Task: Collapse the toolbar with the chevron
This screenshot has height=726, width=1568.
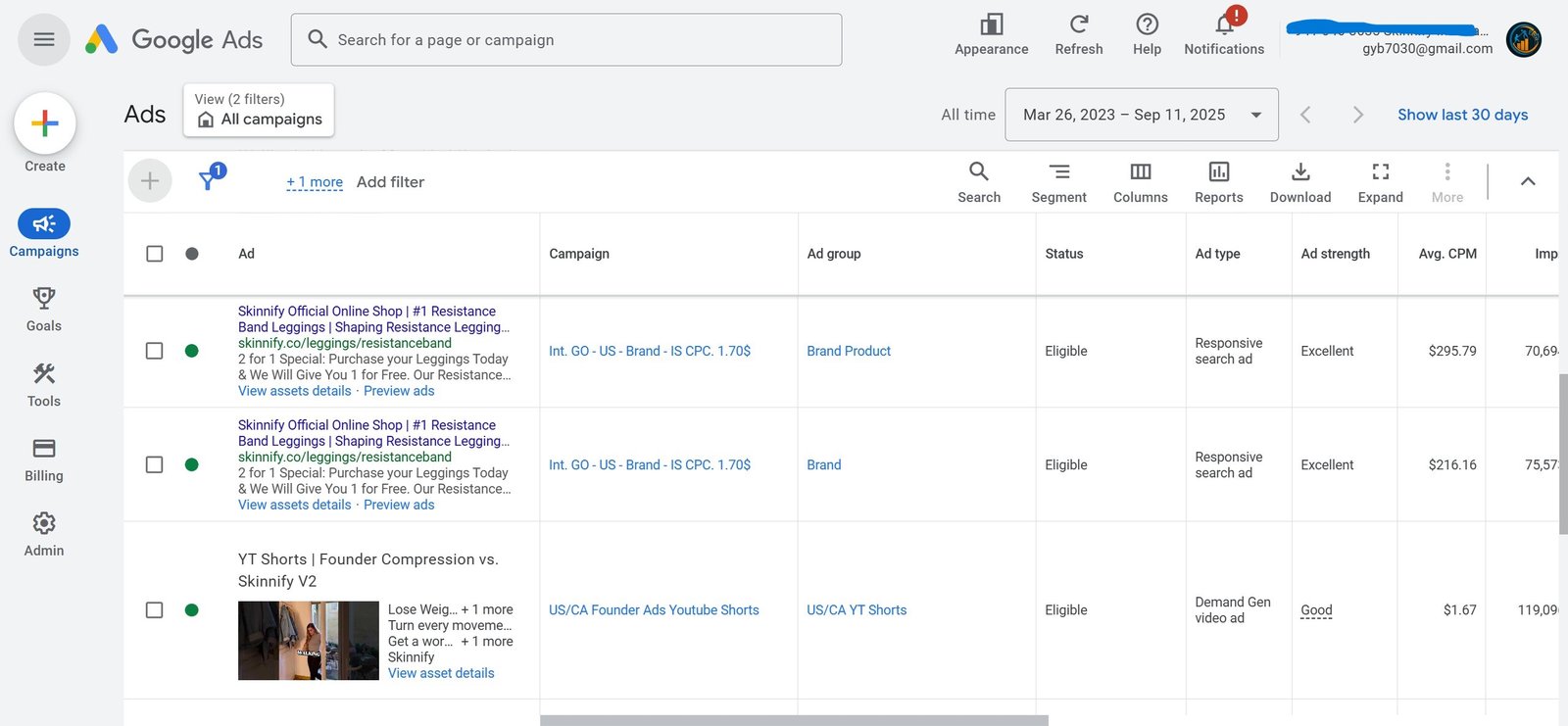Action: pyautogui.click(x=1528, y=181)
